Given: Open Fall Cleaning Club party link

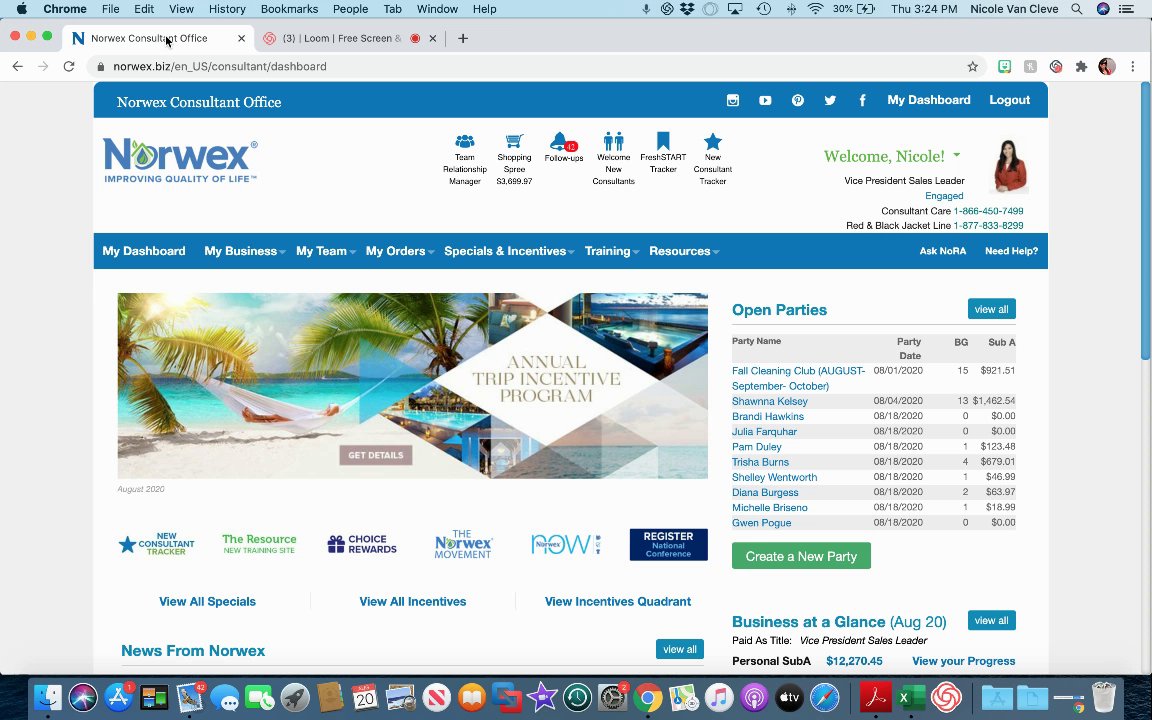Looking at the screenshot, I should tap(799, 378).
